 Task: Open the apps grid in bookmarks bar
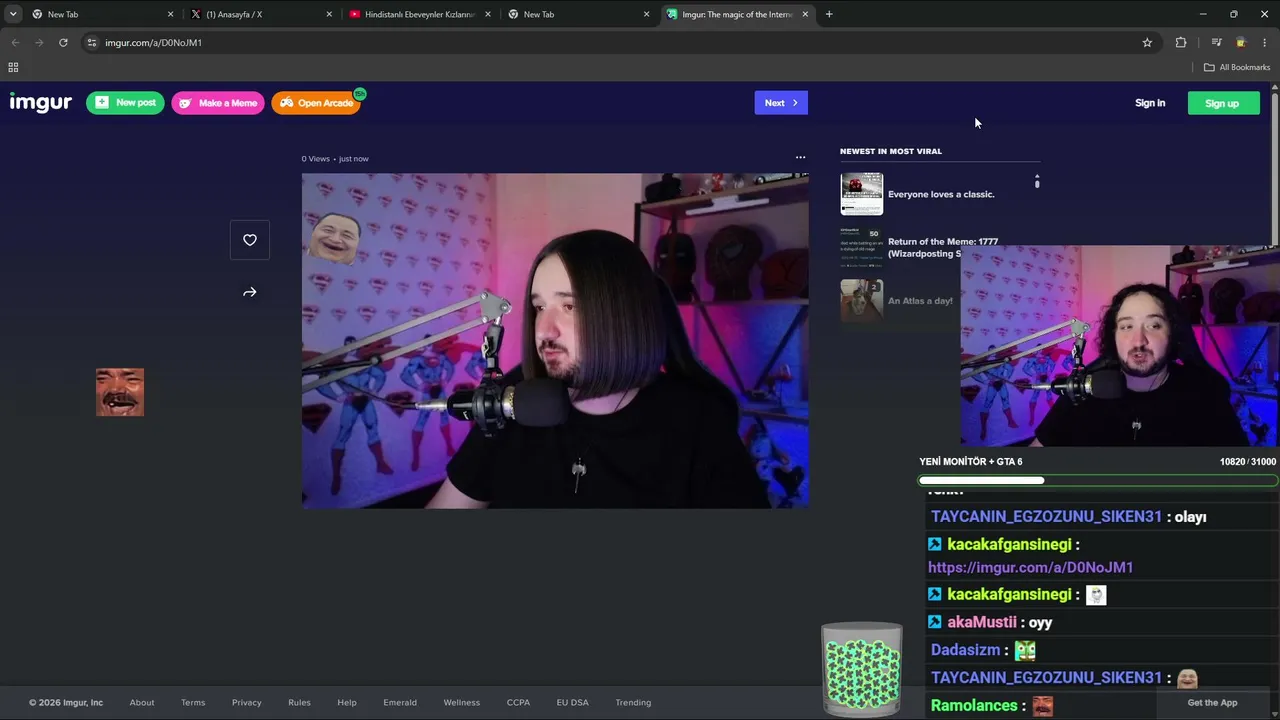[13, 67]
